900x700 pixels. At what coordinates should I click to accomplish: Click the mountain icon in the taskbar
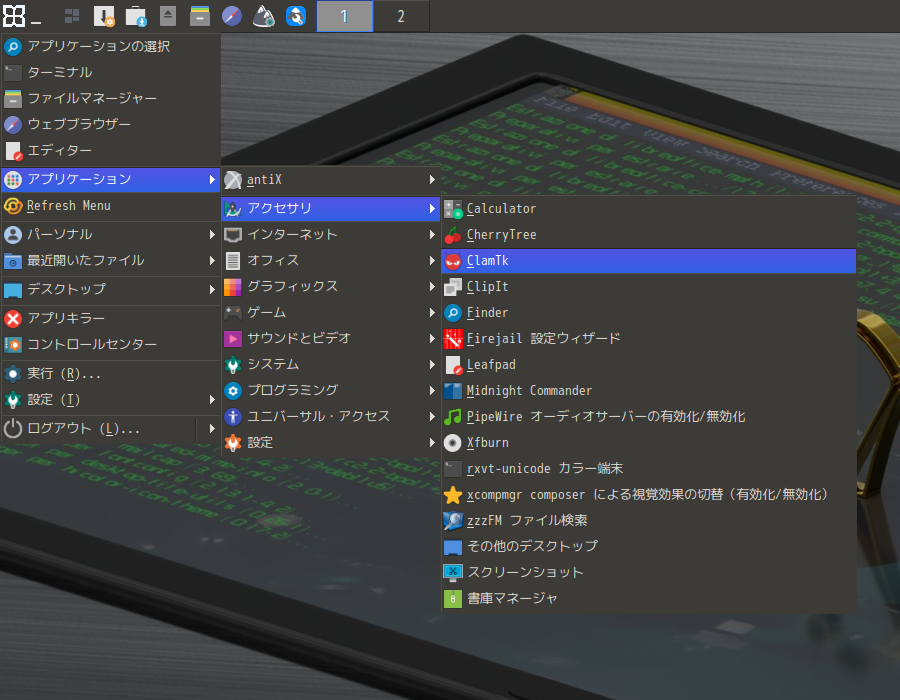coord(264,15)
